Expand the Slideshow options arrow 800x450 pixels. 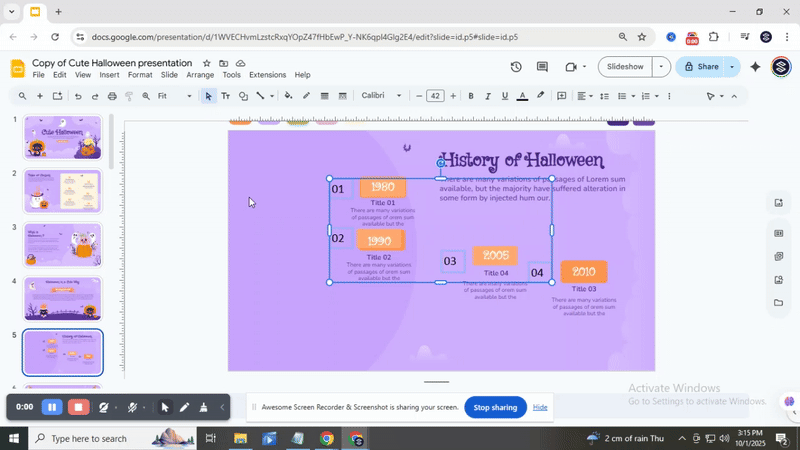(661, 67)
